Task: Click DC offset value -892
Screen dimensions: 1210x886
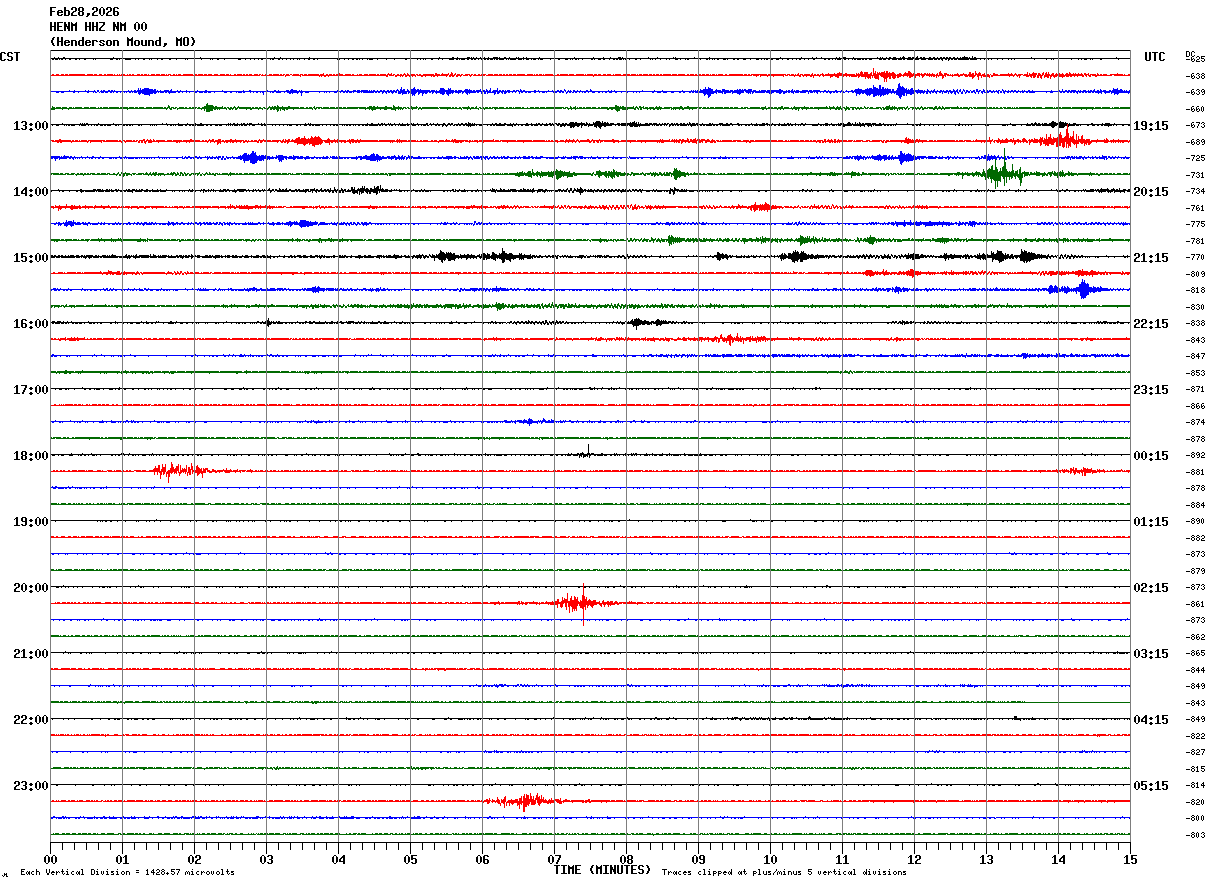Action: pyautogui.click(x=1194, y=456)
